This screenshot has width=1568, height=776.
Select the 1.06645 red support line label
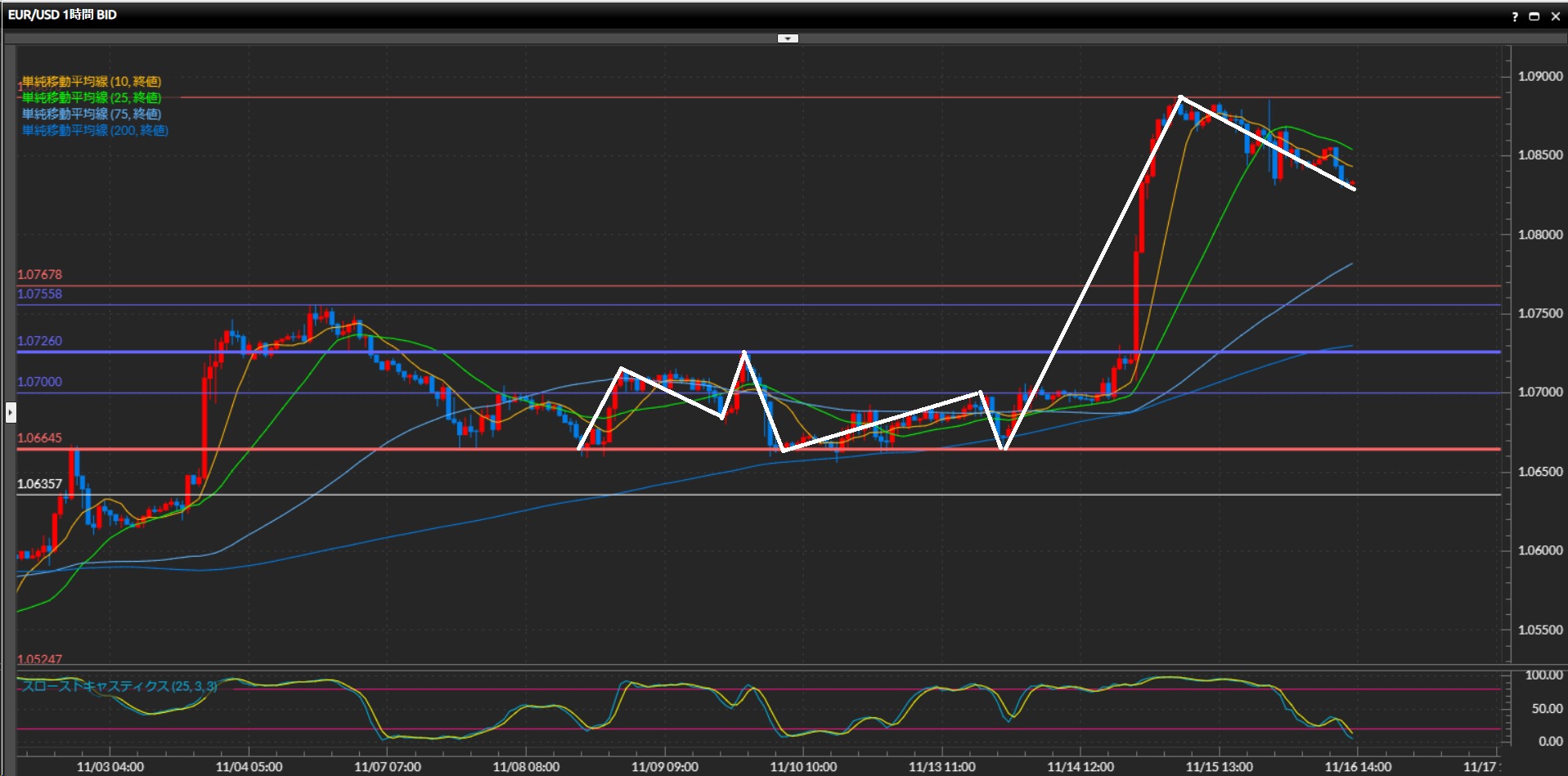39,438
